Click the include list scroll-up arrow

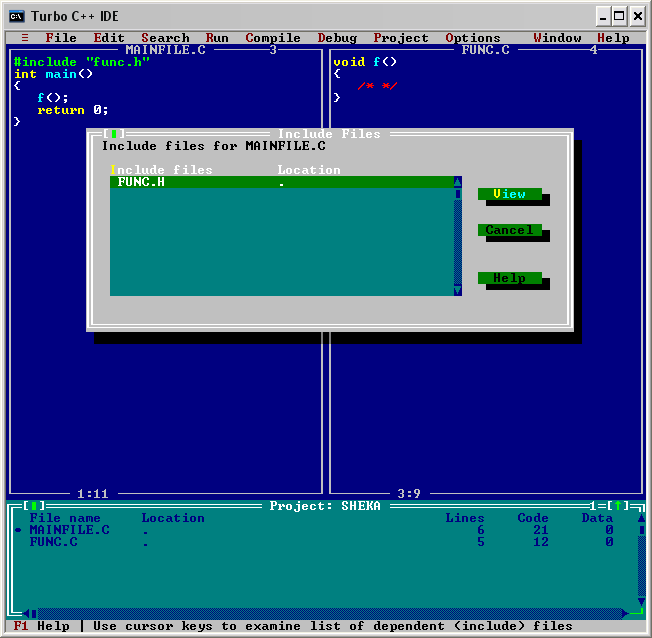pos(457,182)
